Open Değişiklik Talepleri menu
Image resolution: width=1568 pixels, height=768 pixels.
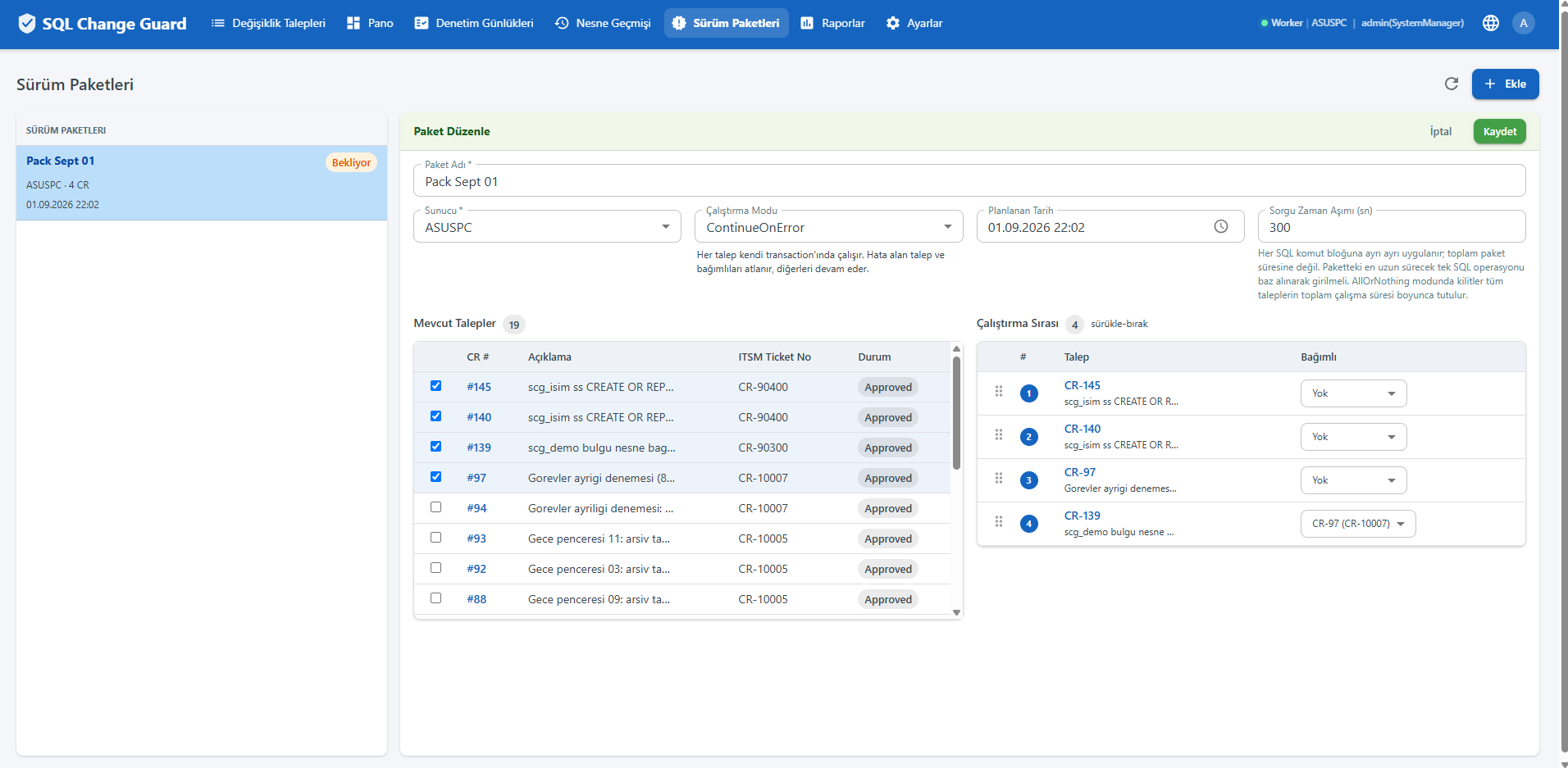coord(268,23)
